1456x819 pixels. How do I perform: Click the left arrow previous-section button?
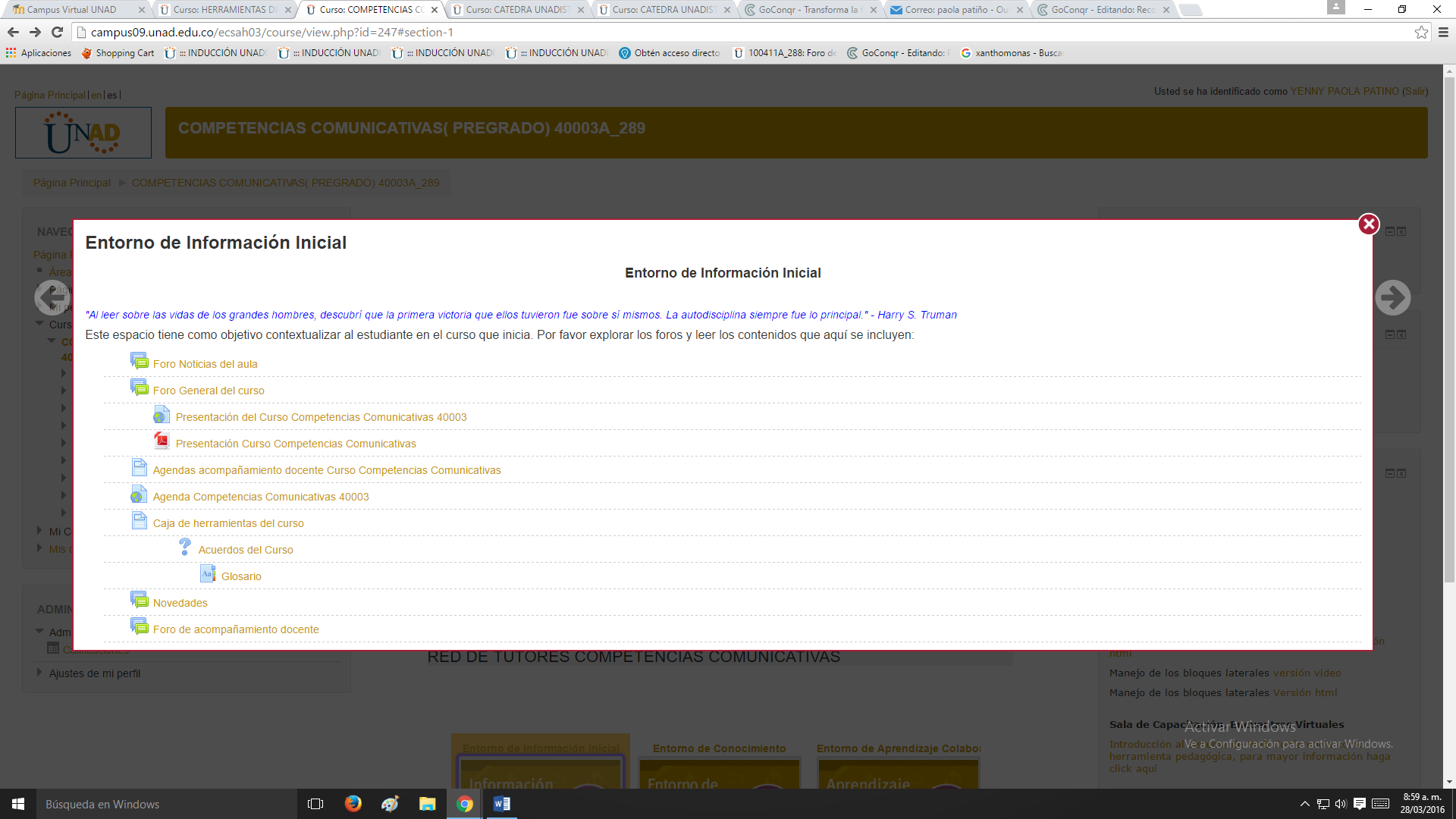click(x=52, y=297)
